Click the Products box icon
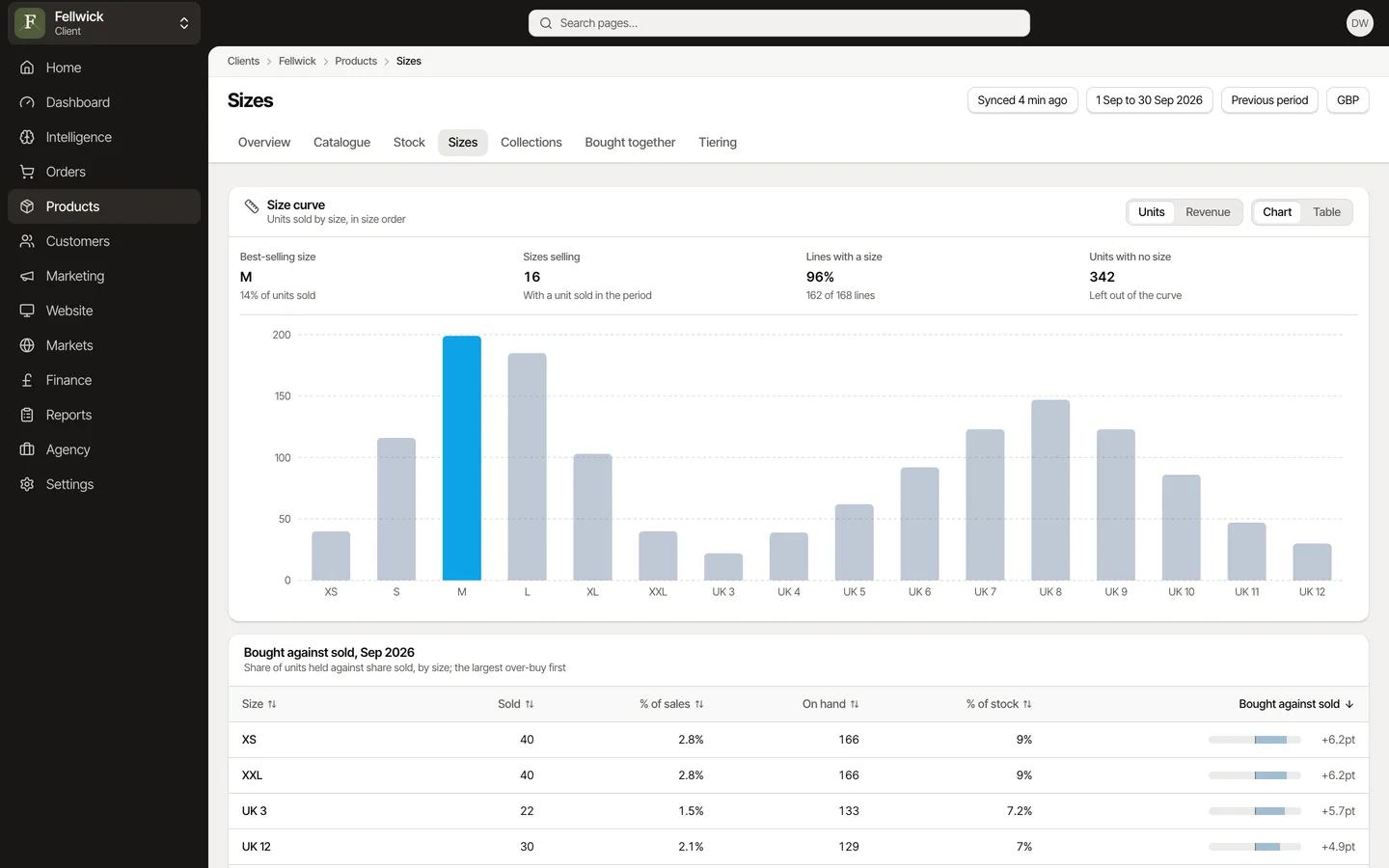The width and height of the screenshot is (1389, 868). (27, 206)
